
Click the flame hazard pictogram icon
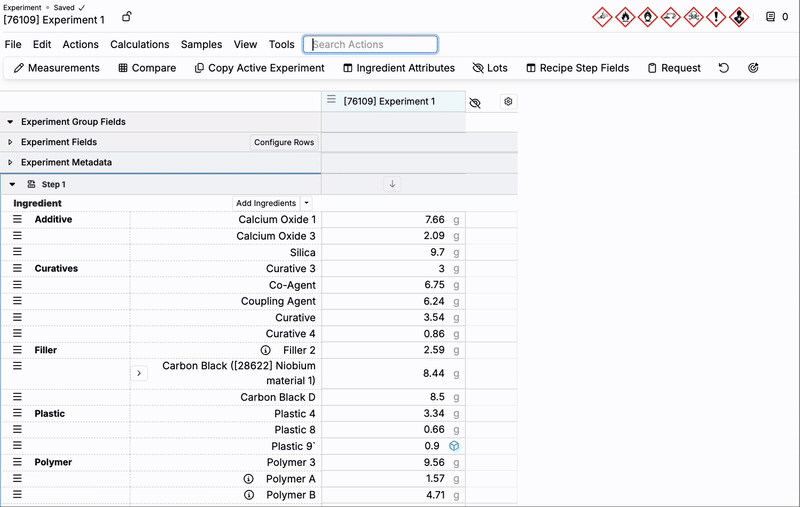[x=625, y=17]
